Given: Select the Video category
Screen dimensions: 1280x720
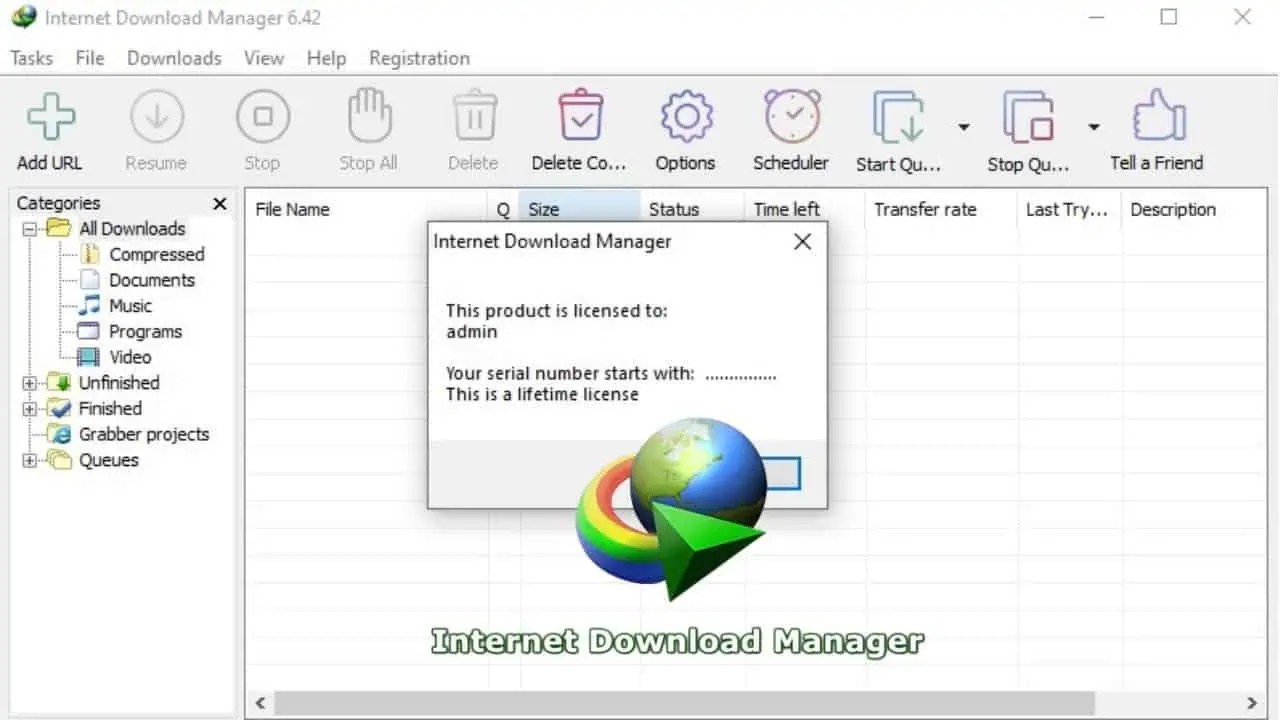Looking at the screenshot, I should [x=130, y=357].
